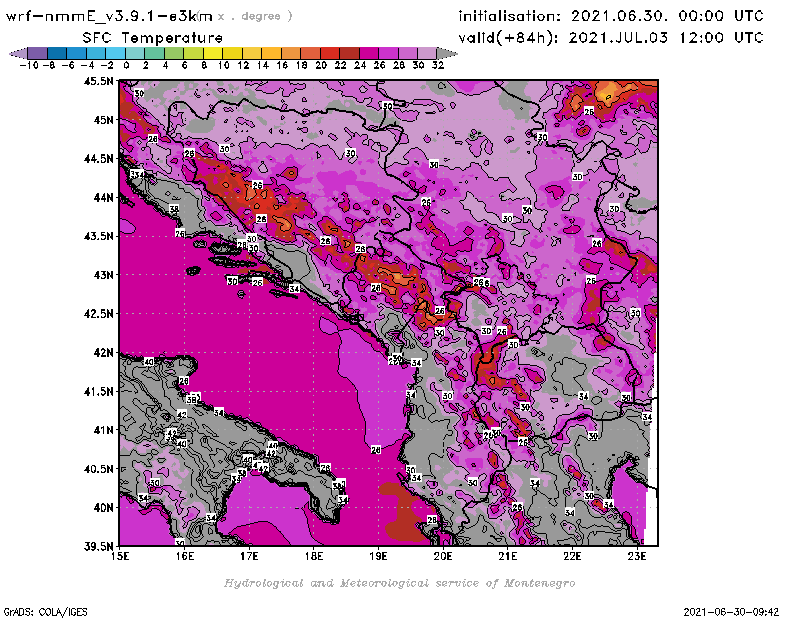800x618 pixels.
Task: Click the '42N' latitude label
Action: pyautogui.click(x=103, y=353)
